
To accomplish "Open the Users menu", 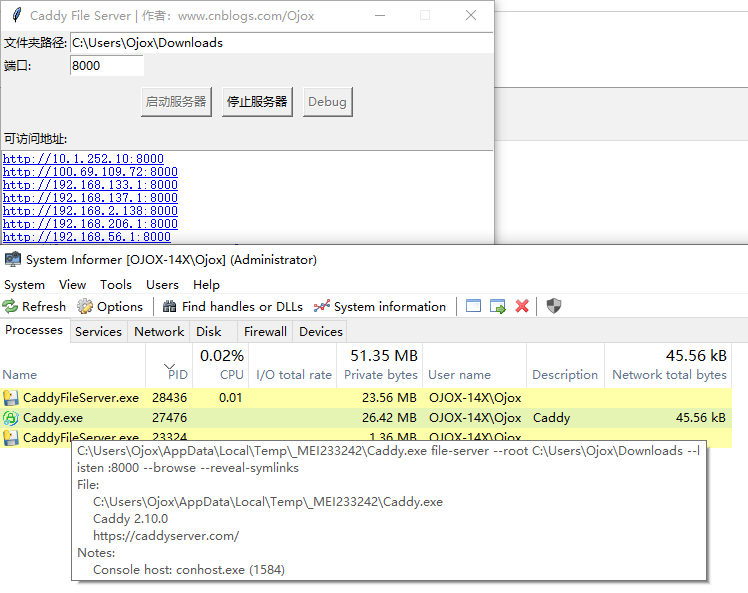I will pyautogui.click(x=162, y=285).
